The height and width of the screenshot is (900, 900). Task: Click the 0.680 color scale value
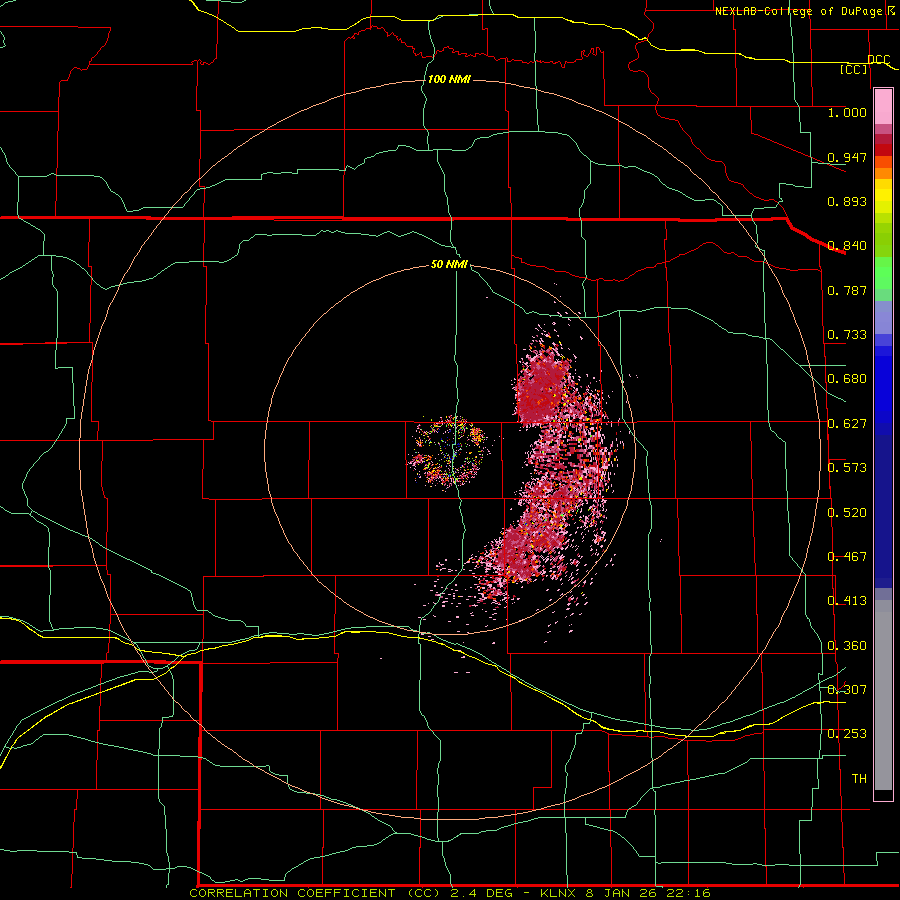point(847,379)
